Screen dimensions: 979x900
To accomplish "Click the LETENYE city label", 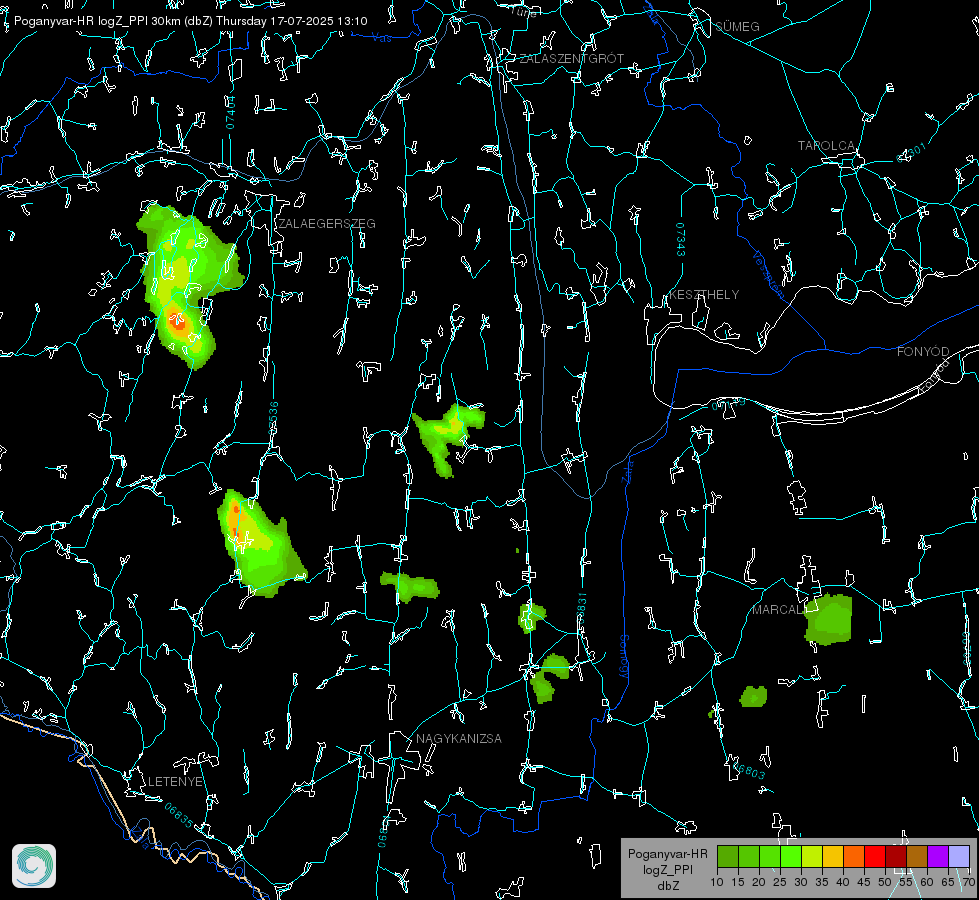I will click(x=175, y=781).
